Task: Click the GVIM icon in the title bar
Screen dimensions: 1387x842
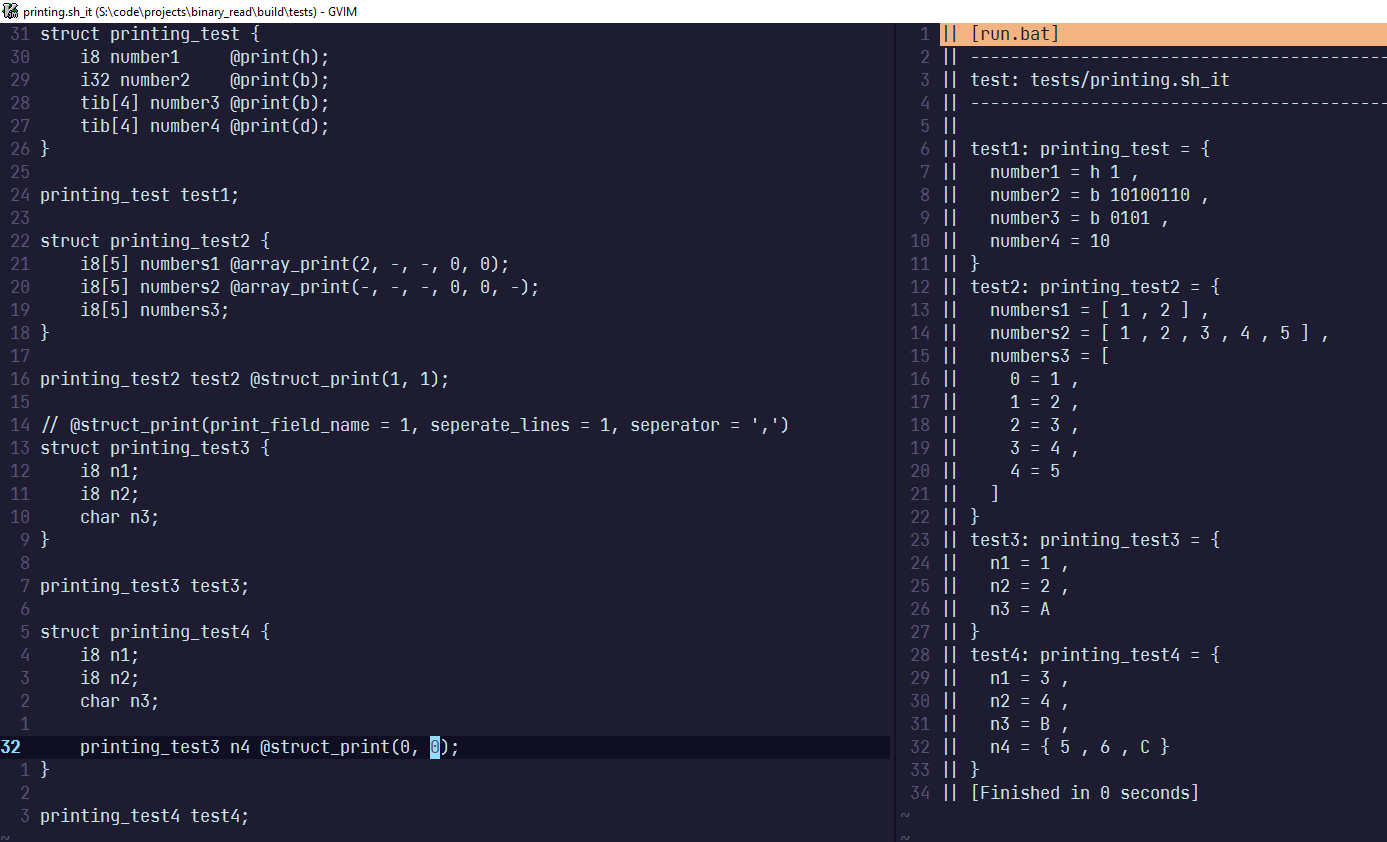Action: 11,11
